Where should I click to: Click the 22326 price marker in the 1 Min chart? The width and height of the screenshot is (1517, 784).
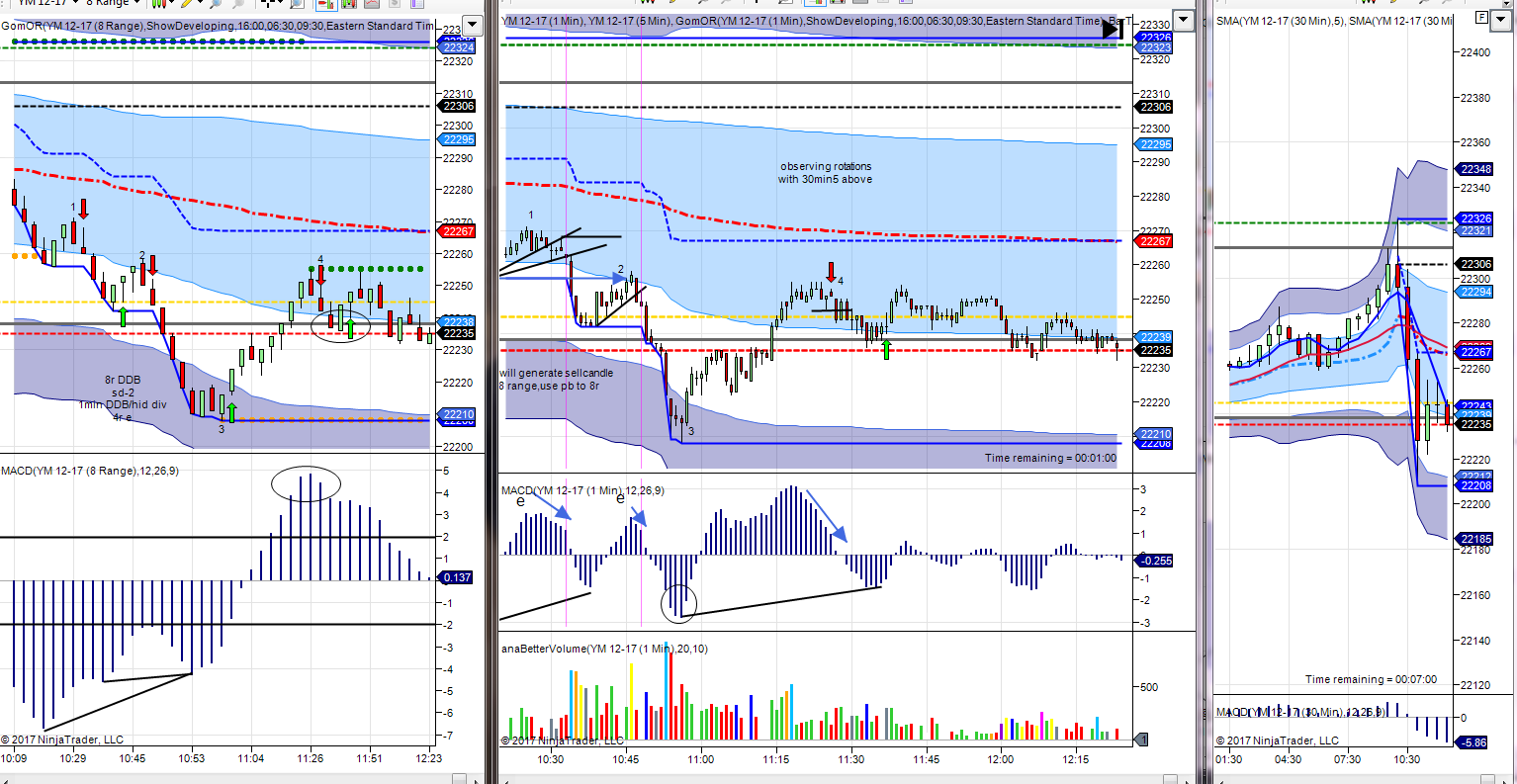1155,38
